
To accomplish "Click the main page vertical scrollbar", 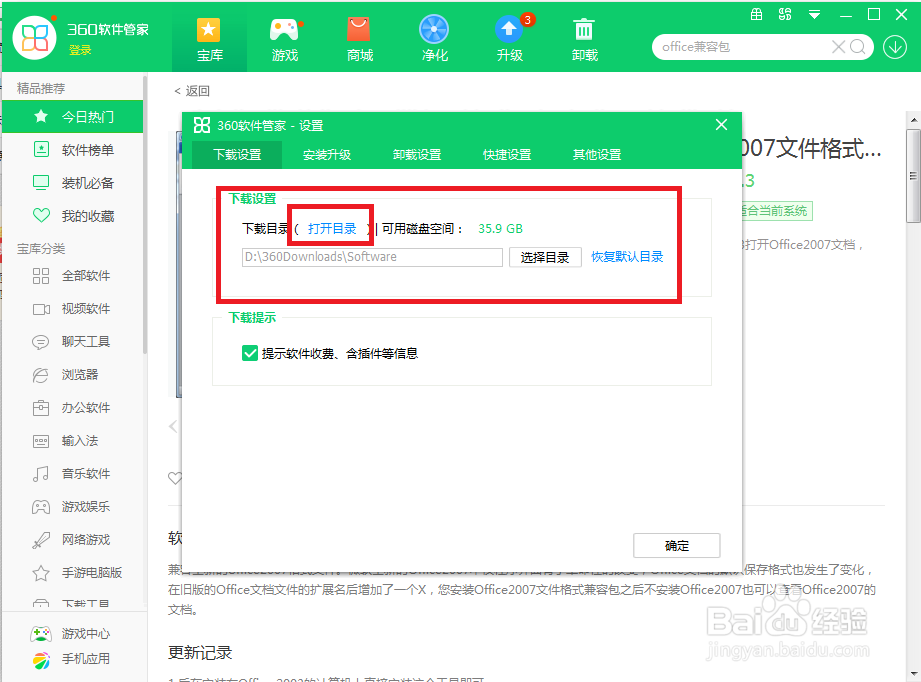I will 913,176.
